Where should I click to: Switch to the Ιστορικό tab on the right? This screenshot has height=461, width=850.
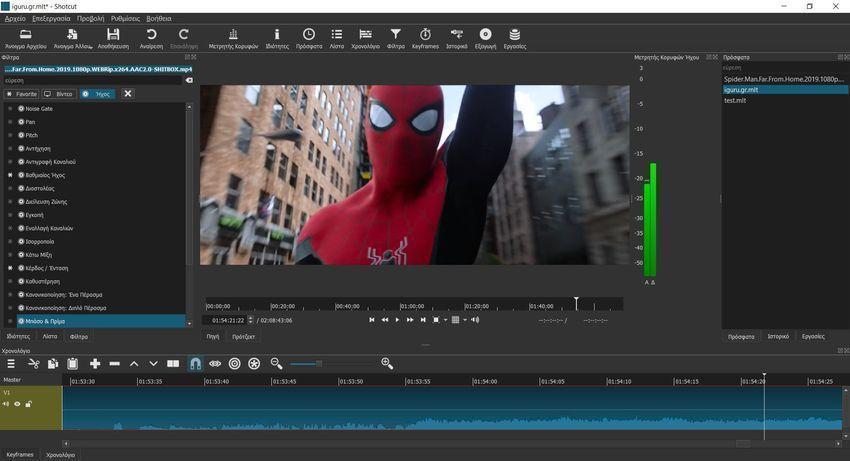[778, 337]
